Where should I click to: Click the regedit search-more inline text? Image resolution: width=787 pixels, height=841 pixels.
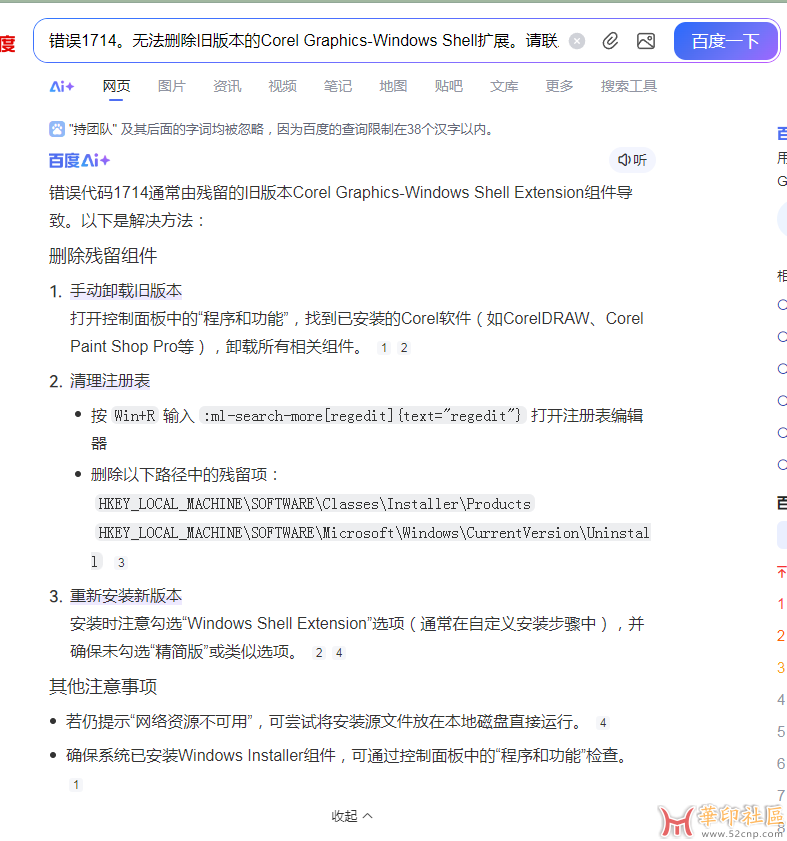pos(362,416)
